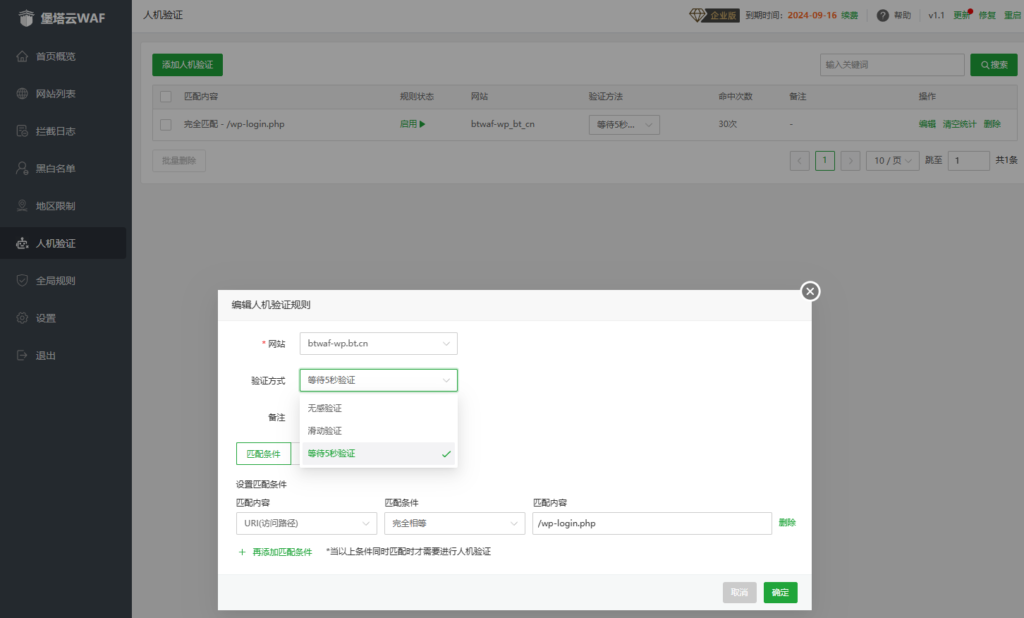The image size is (1024, 618).
Task: Open the row's 等待5秒 method dropdown
Action: [x=624, y=124]
